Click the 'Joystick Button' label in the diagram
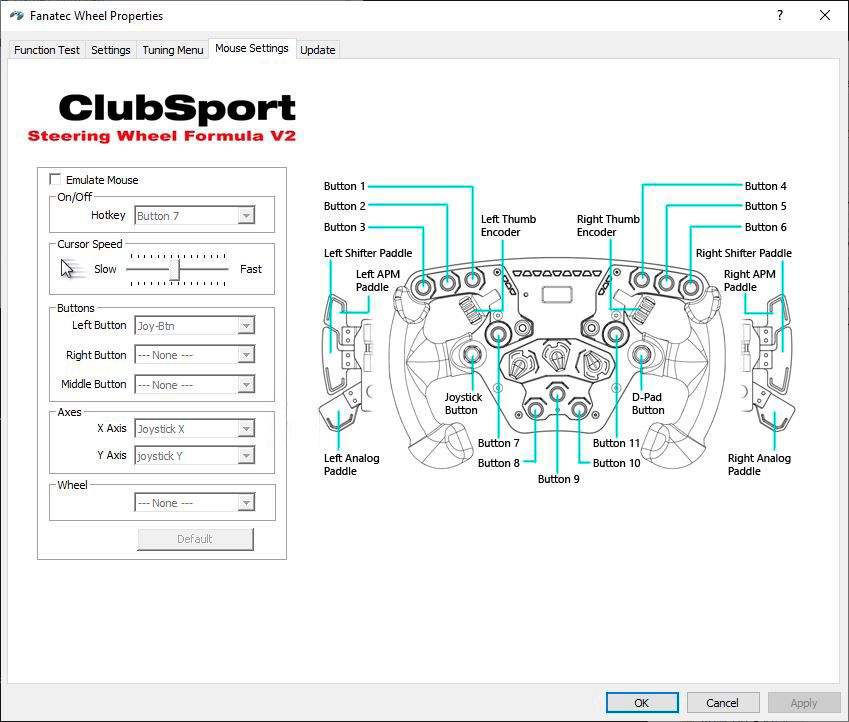Viewport: 849px width, 722px height. [x=463, y=404]
